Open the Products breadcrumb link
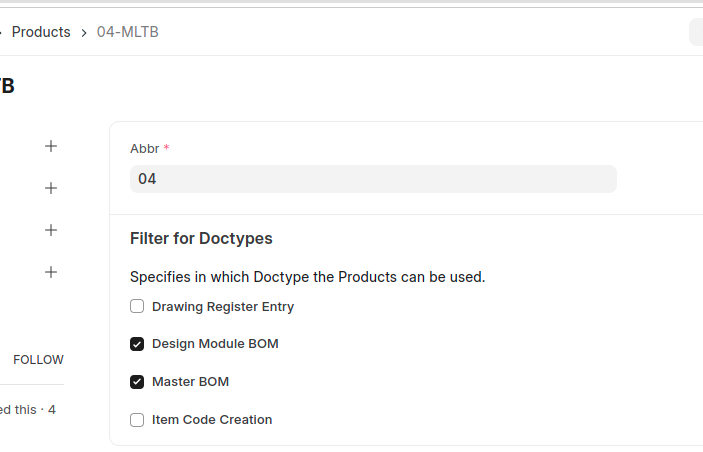 [x=41, y=32]
